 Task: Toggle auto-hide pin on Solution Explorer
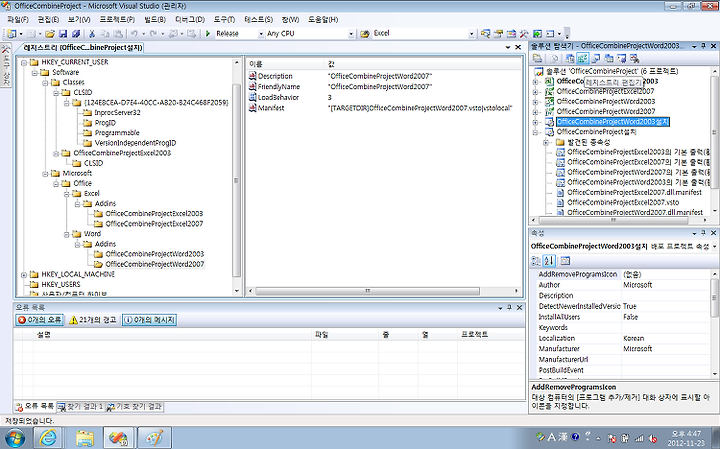click(703, 46)
